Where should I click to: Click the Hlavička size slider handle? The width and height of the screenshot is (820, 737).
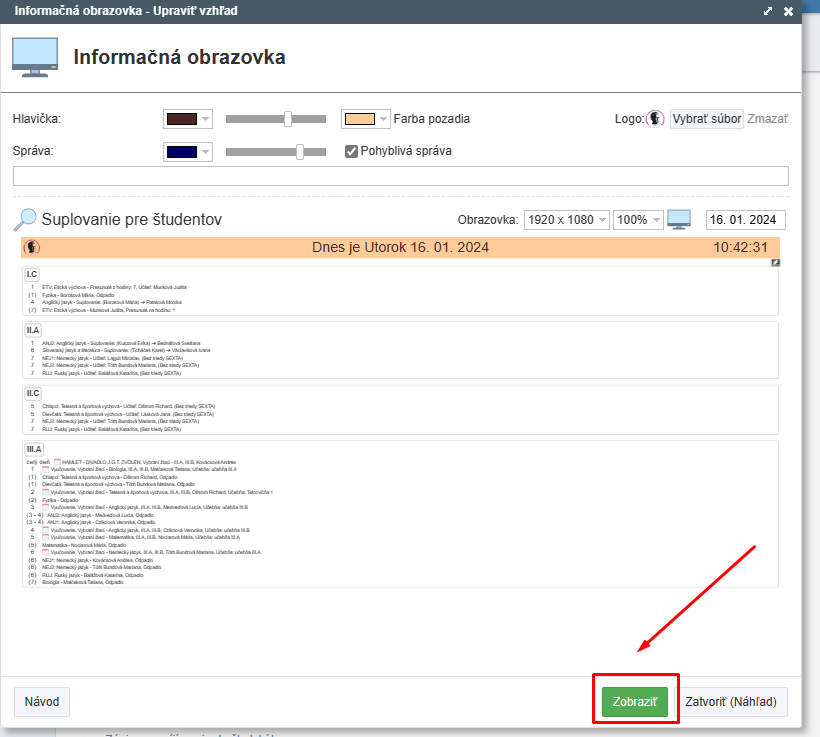[288, 119]
